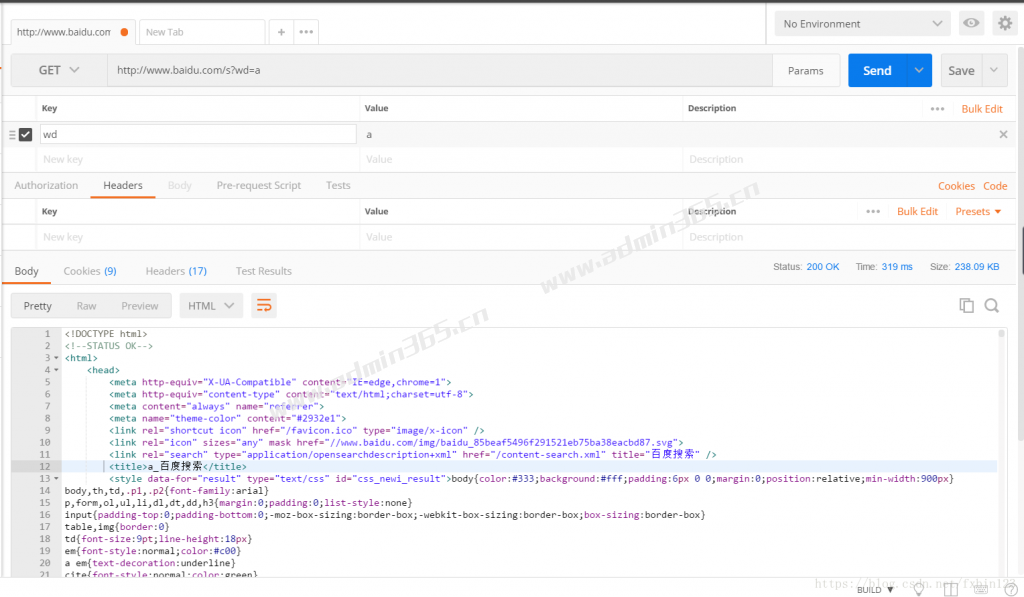
Task: Click the status value 200 OK
Action: point(823,267)
